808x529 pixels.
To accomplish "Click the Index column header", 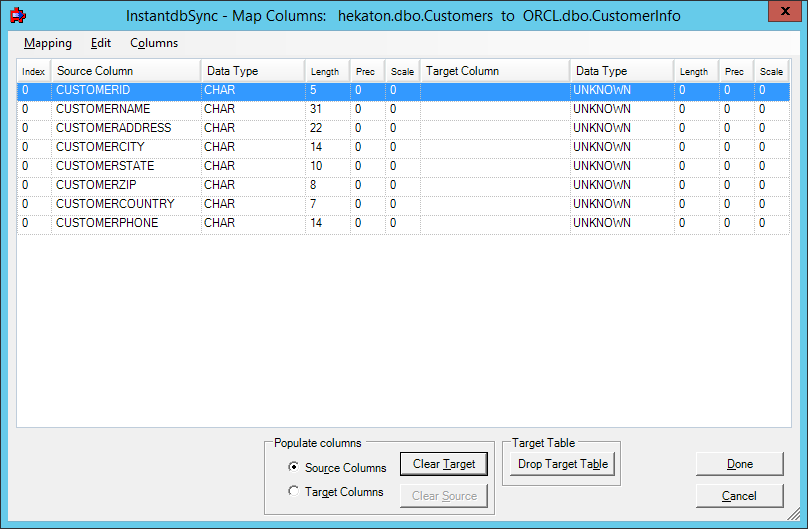I will [34, 71].
